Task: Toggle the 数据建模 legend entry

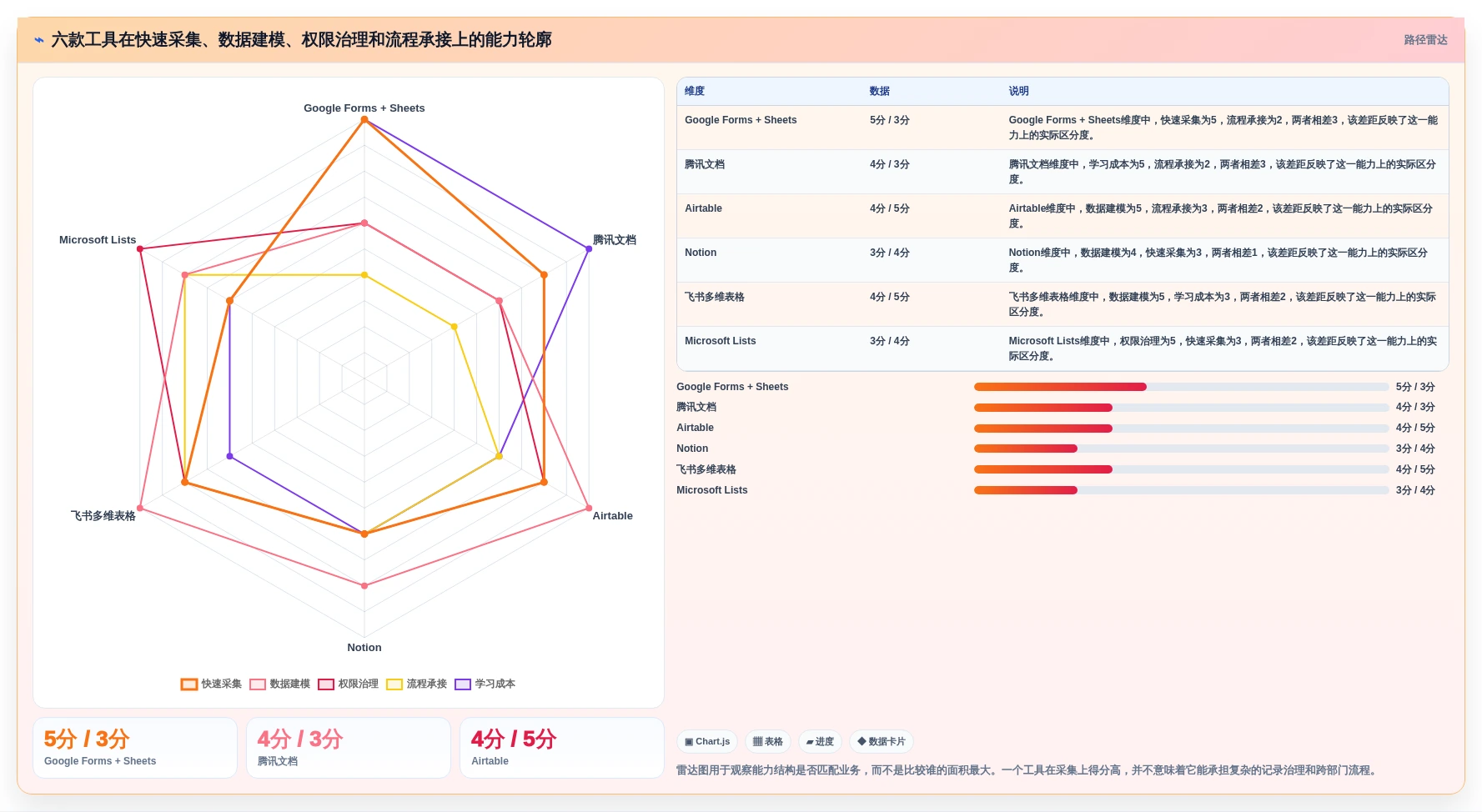Action: click(x=280, y=684)
